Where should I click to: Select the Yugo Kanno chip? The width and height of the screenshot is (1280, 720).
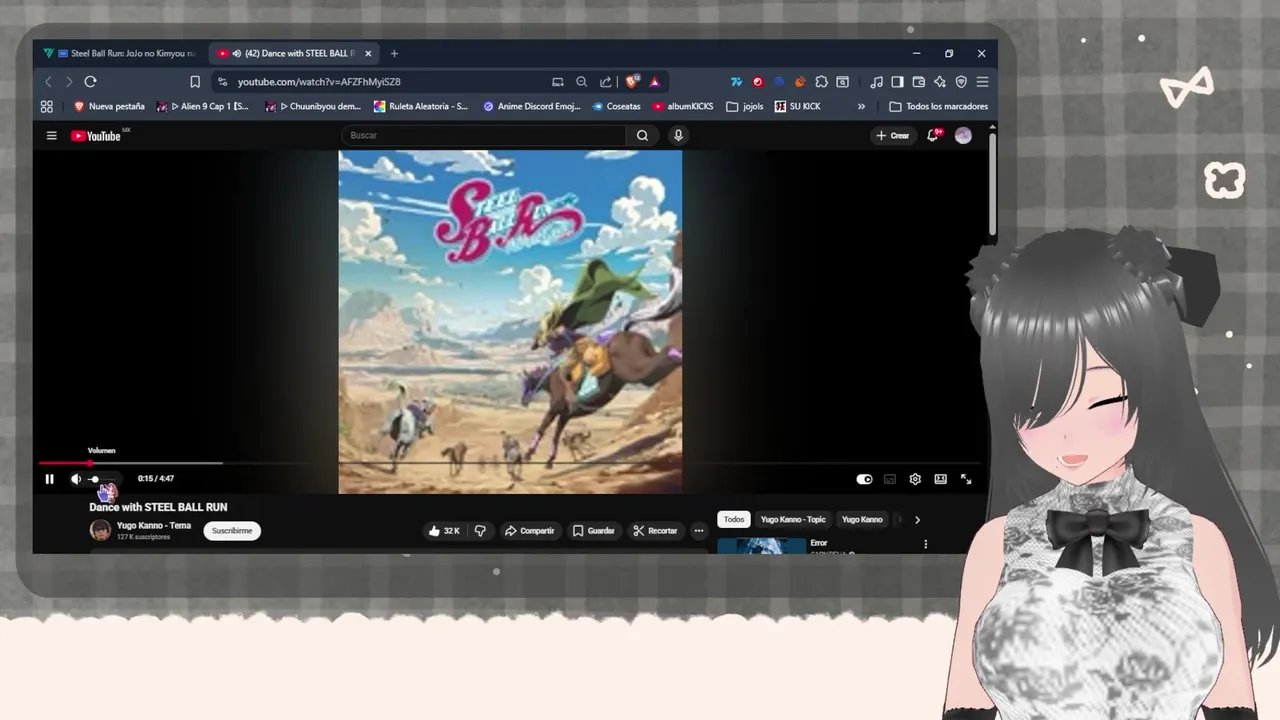(x=862, y=520)
